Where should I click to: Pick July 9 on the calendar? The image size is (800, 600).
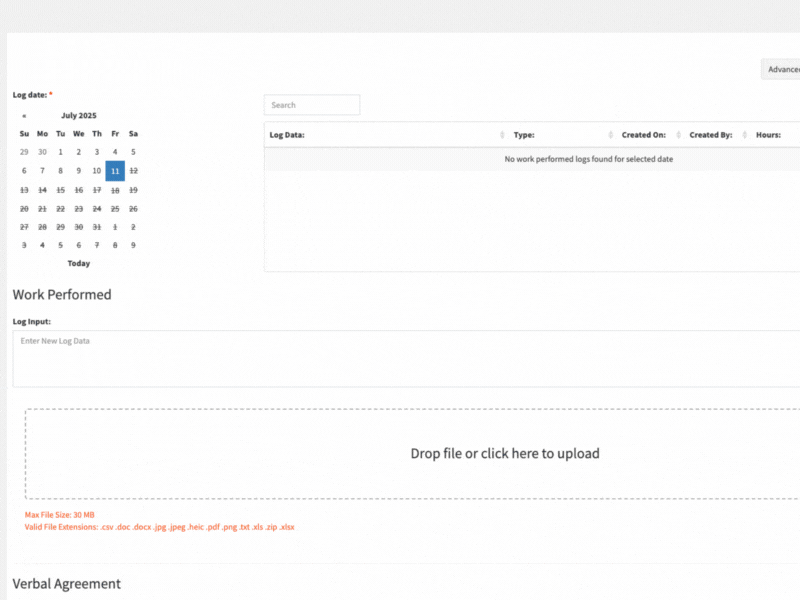[x=79, y=171]
